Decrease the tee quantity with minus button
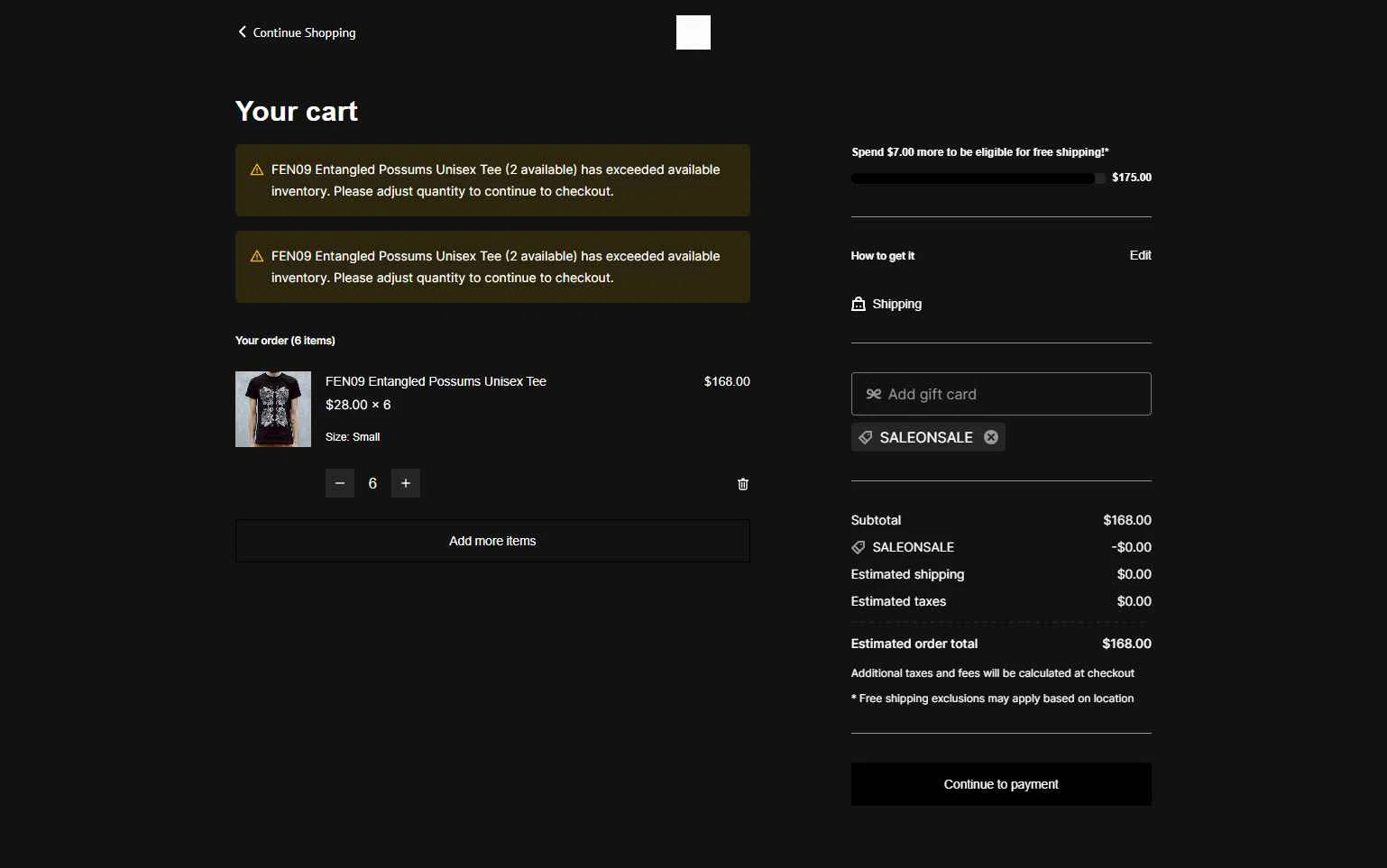Image resolution: width=1387 pixels, height=868 pixels. [340, 483]
